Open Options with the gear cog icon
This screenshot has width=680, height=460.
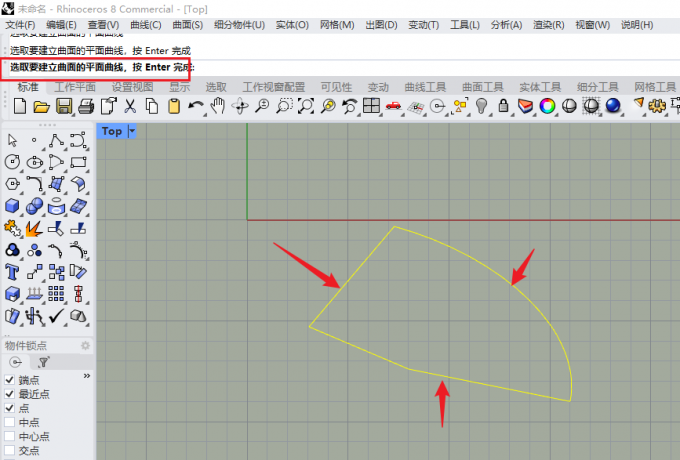pos(657,106)
